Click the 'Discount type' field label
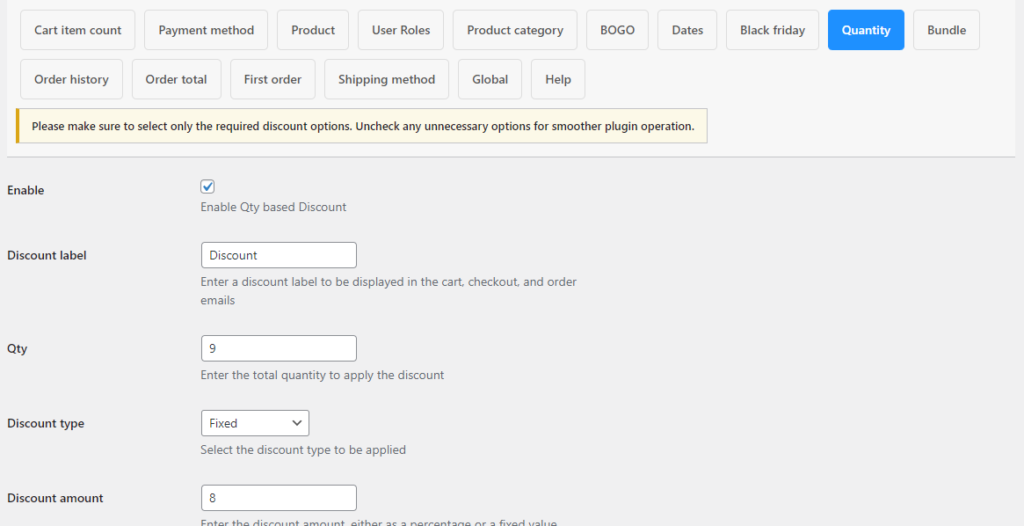1024x526 pixels. click(x=46, y=423)
